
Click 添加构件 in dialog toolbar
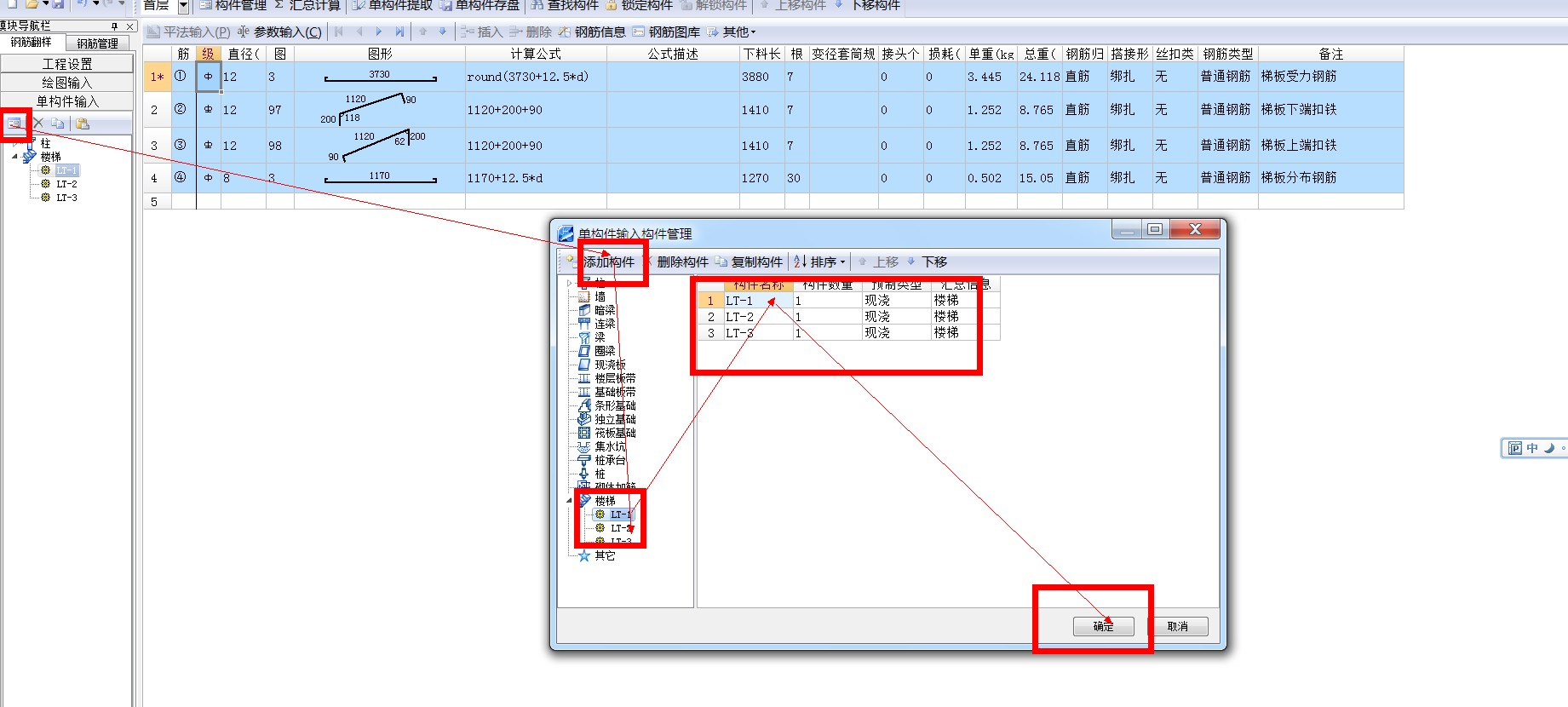601,262
